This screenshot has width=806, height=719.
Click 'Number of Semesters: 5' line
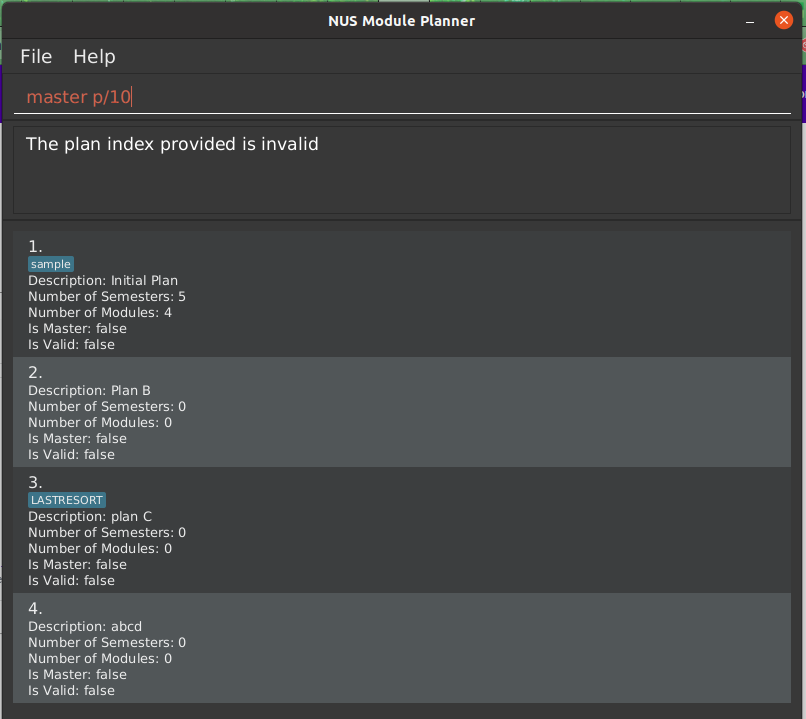[107, 297]
